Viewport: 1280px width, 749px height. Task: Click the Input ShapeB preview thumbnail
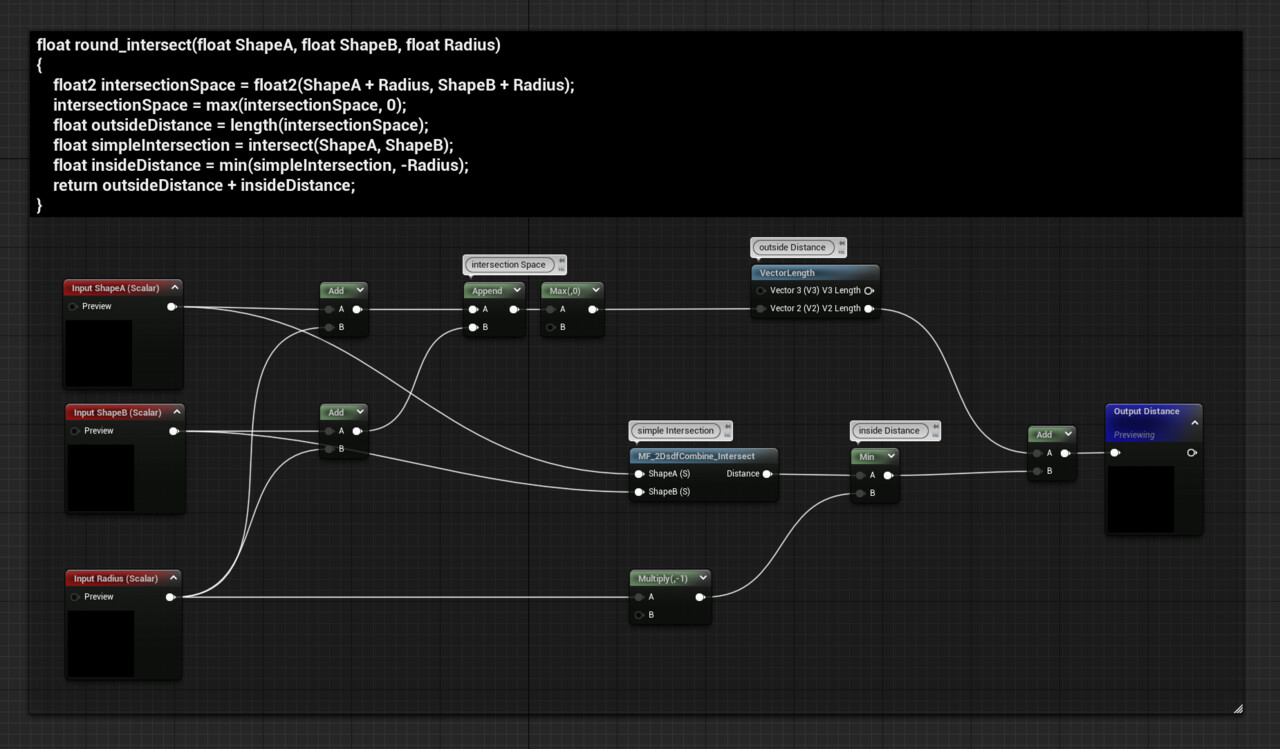[100, 477]
